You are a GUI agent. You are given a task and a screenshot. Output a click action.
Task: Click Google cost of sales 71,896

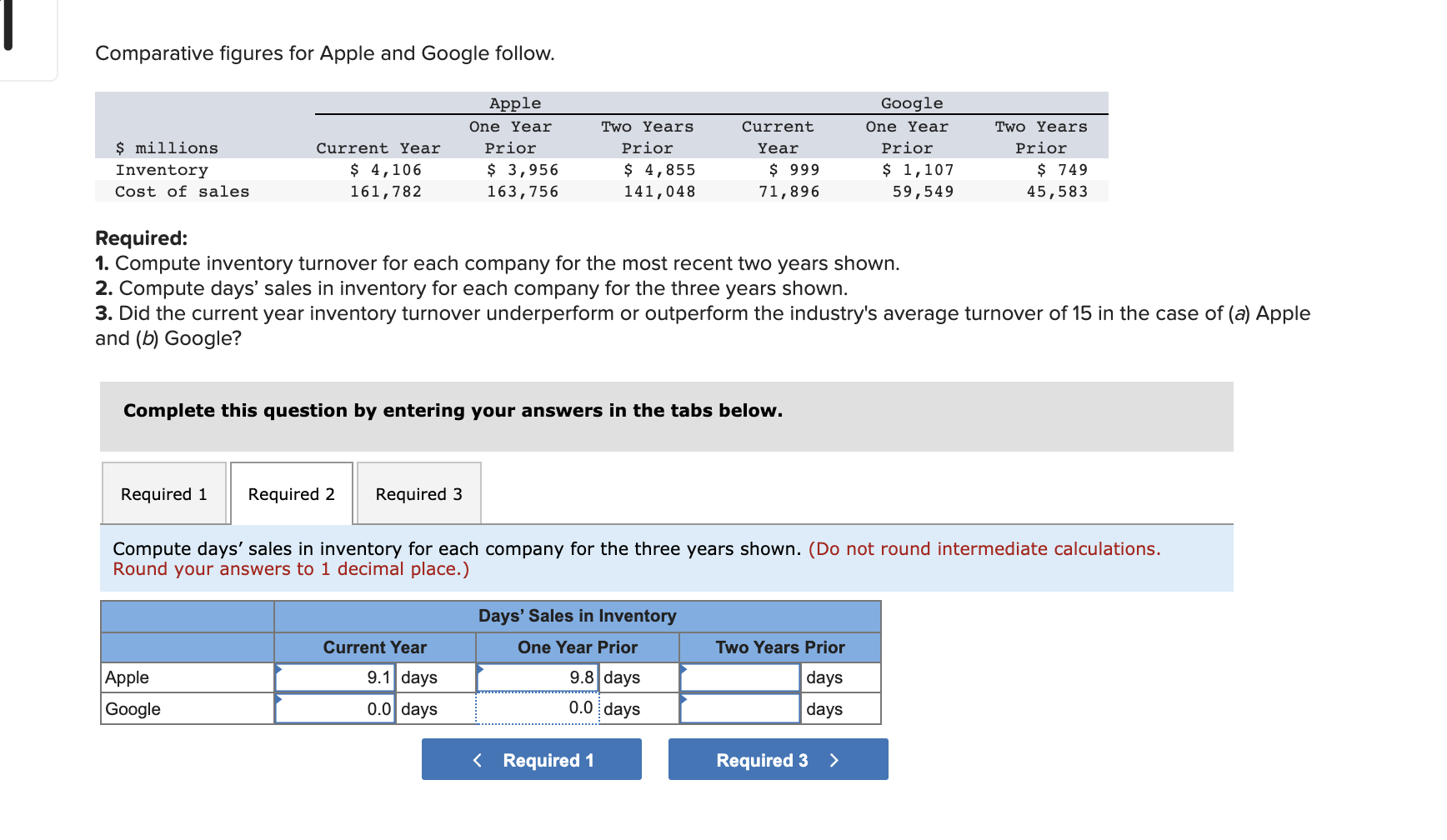click(x=789, y=192)
